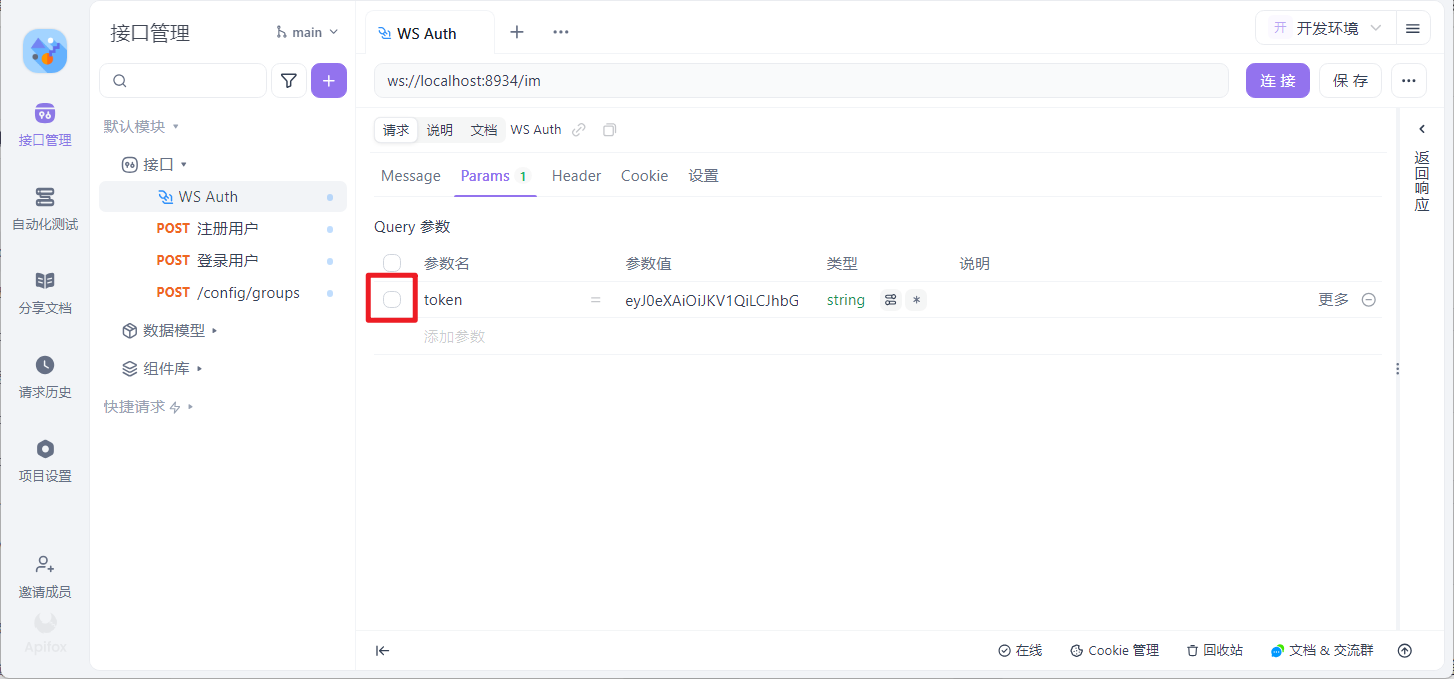Collapse the sidebar with bottom-left arrow icon
1454x679 pixels.
[x=383, y=651]
